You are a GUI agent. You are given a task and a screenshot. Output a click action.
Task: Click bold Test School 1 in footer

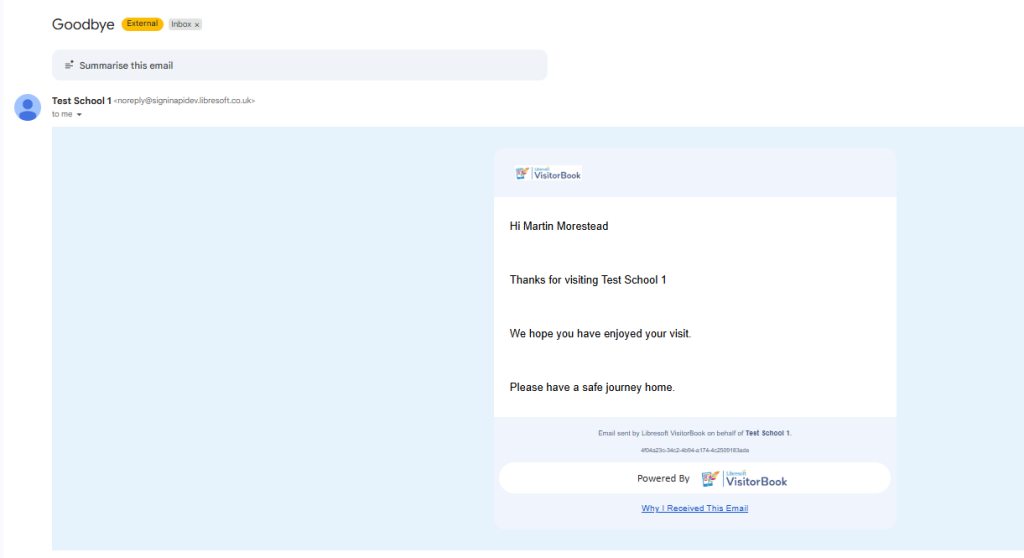click(767, 434)
